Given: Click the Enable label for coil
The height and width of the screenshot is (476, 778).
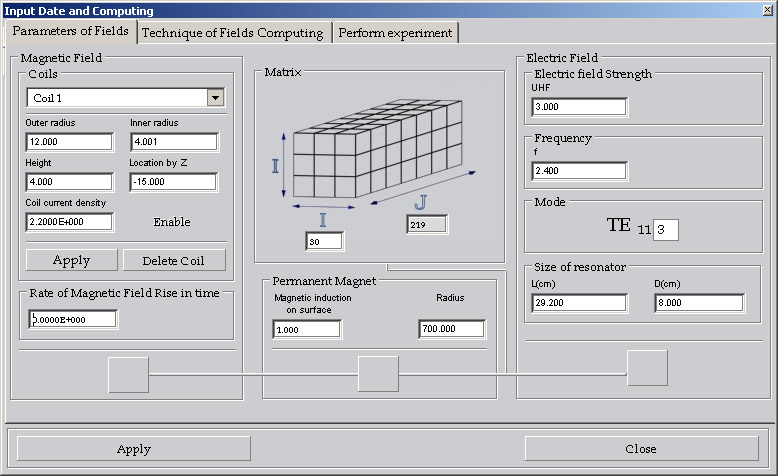Looking at the screenshot, I should click(x=172, y=222).
